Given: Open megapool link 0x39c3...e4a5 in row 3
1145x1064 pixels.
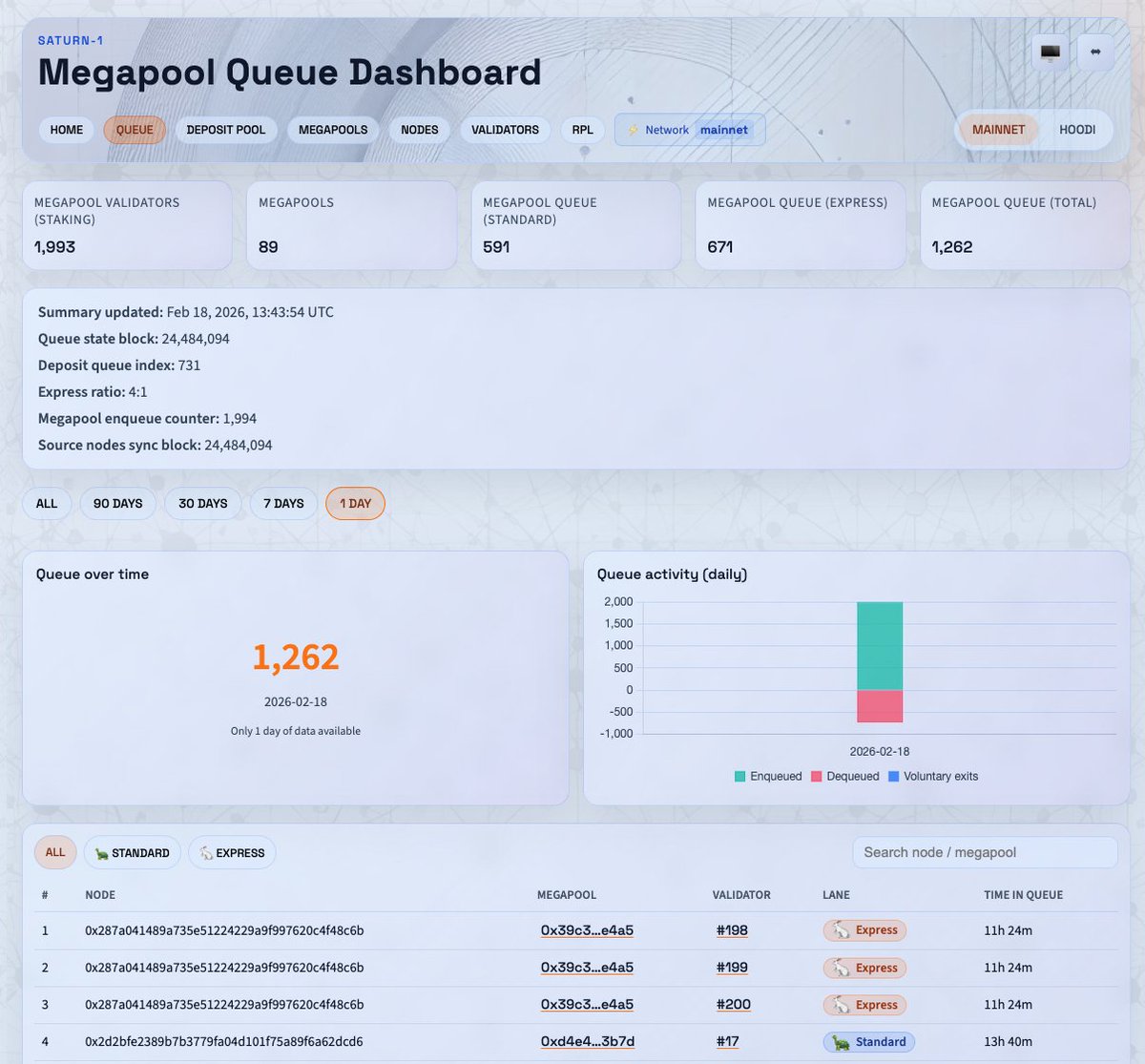Looking at the screenshot, I should [x=587, y=1005].
